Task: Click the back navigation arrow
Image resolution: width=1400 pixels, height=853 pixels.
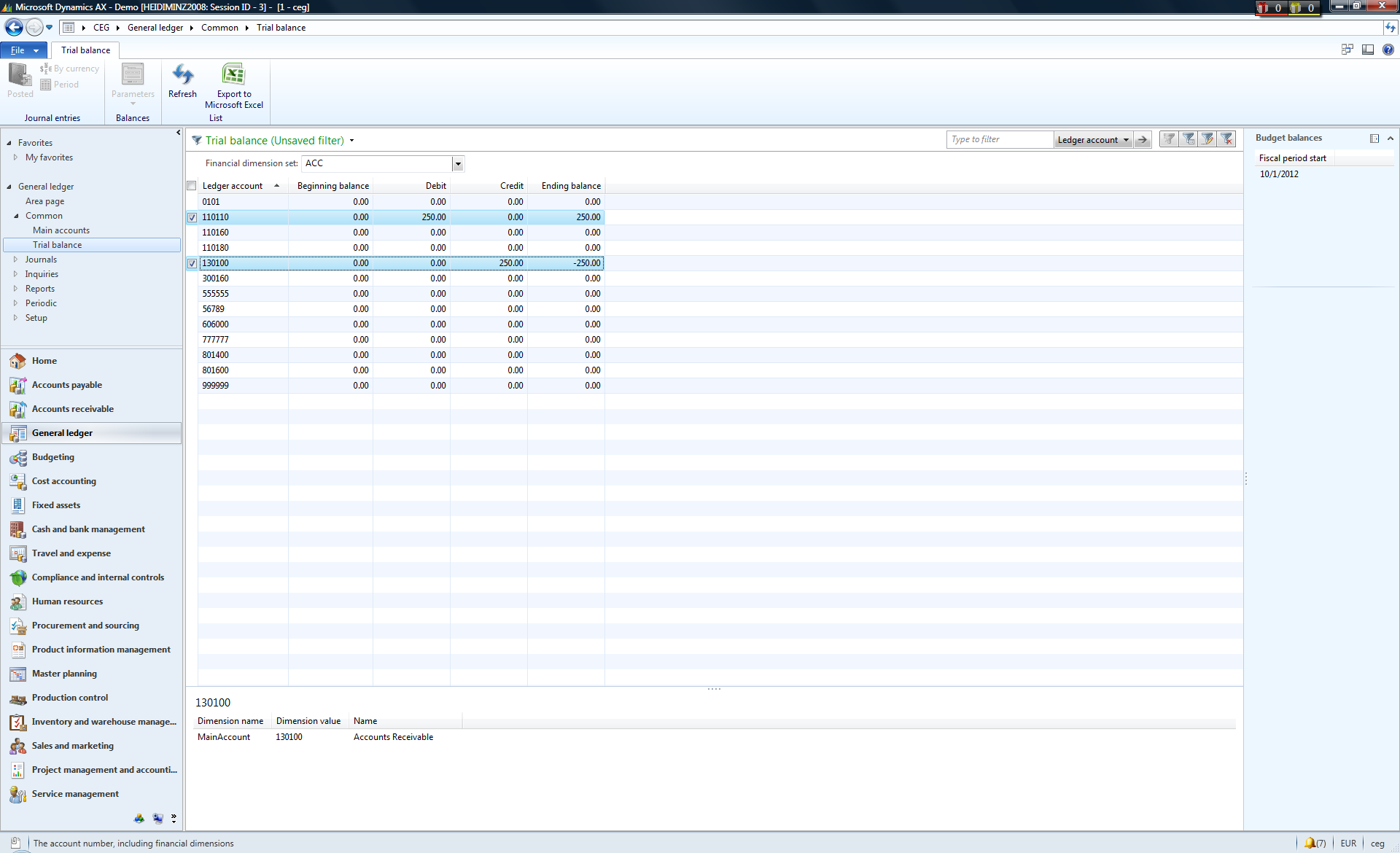Action: click(x=14, y=28)
